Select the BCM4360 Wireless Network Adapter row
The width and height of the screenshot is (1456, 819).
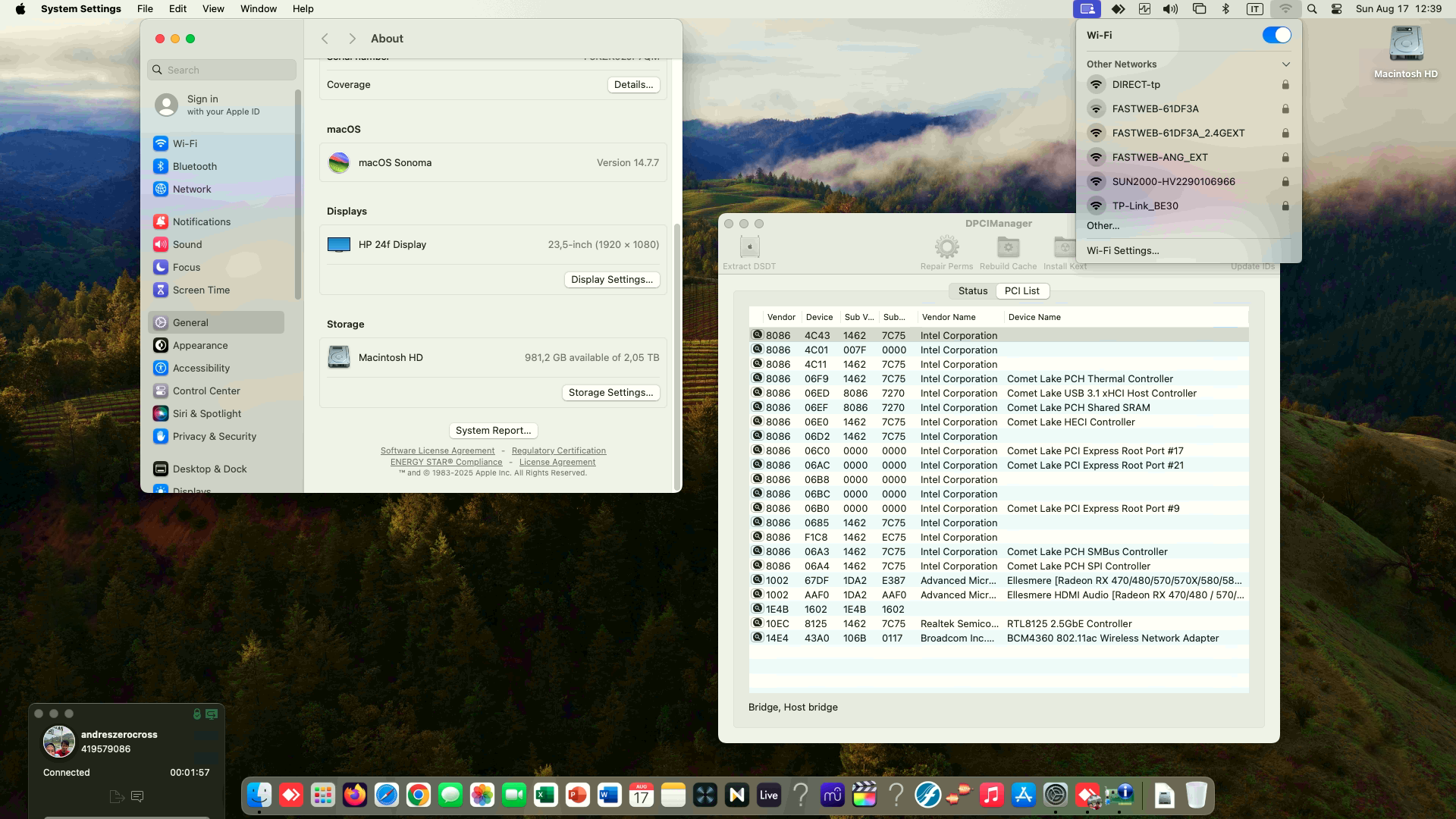click(x=999, y=639)
